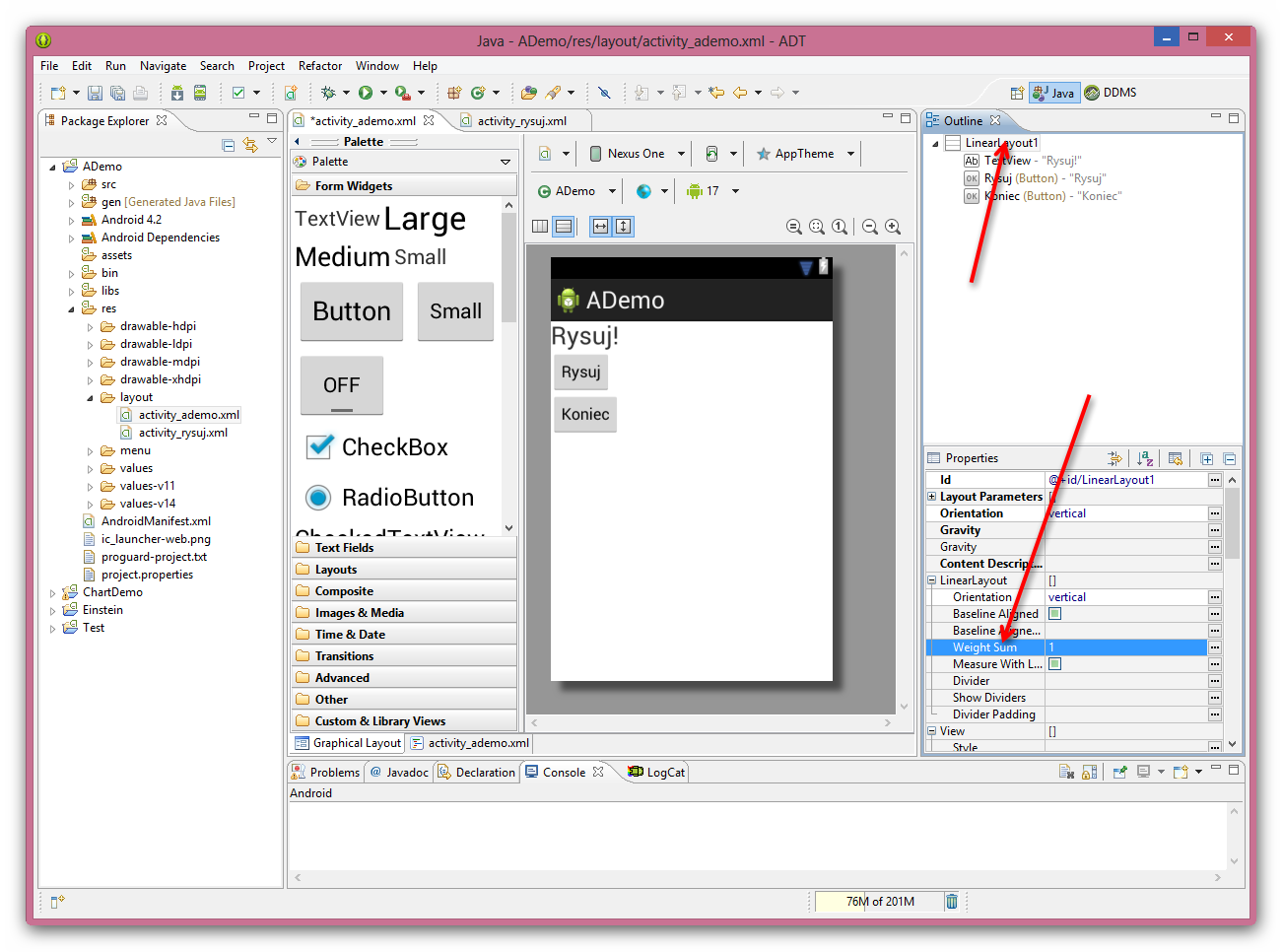Expand Layout Parameters in Properties
The height and width of the screenshot is (952, 1283).
932,497
